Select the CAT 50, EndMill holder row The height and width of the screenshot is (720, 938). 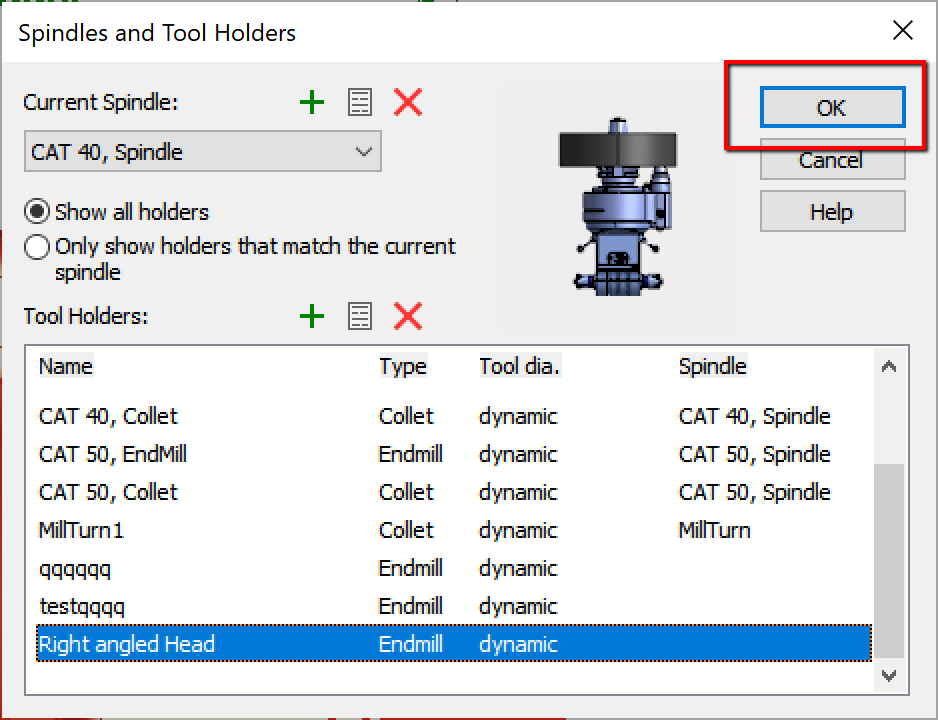point(454,454)
